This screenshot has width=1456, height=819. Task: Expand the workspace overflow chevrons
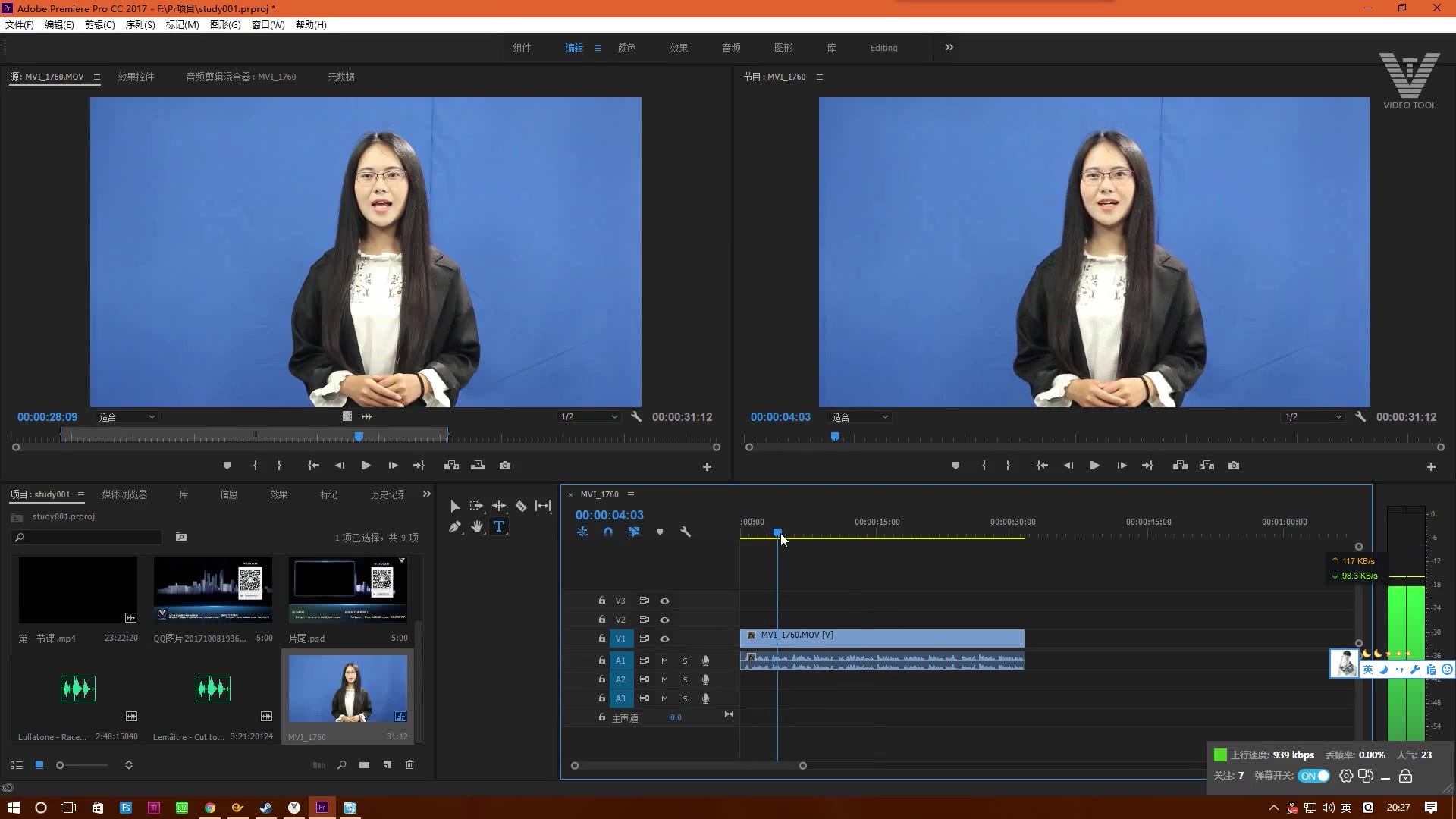tap(949, 47)
